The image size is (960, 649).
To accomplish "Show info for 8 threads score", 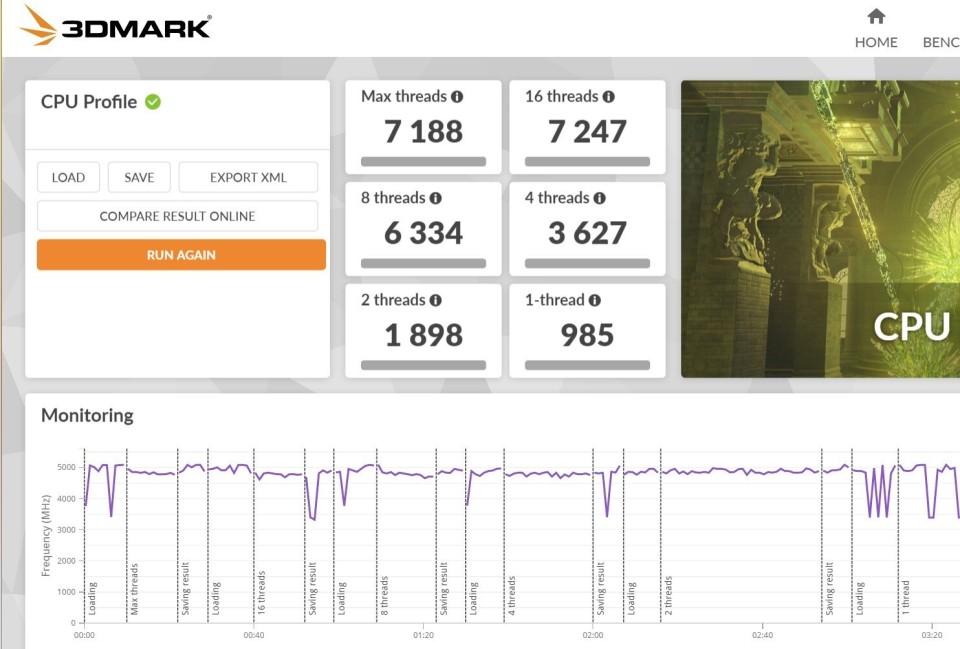I will pos(435,198).
